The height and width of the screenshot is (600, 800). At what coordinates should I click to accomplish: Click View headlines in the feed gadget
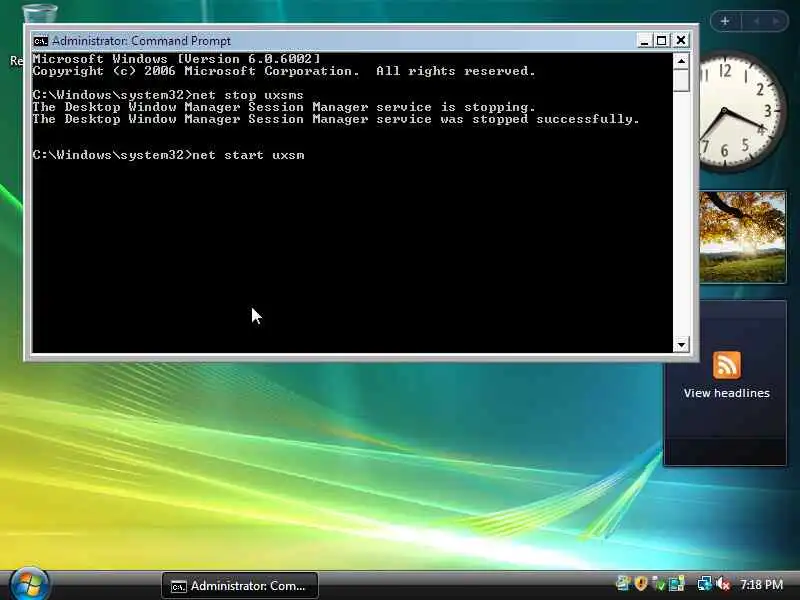(727, 393)
